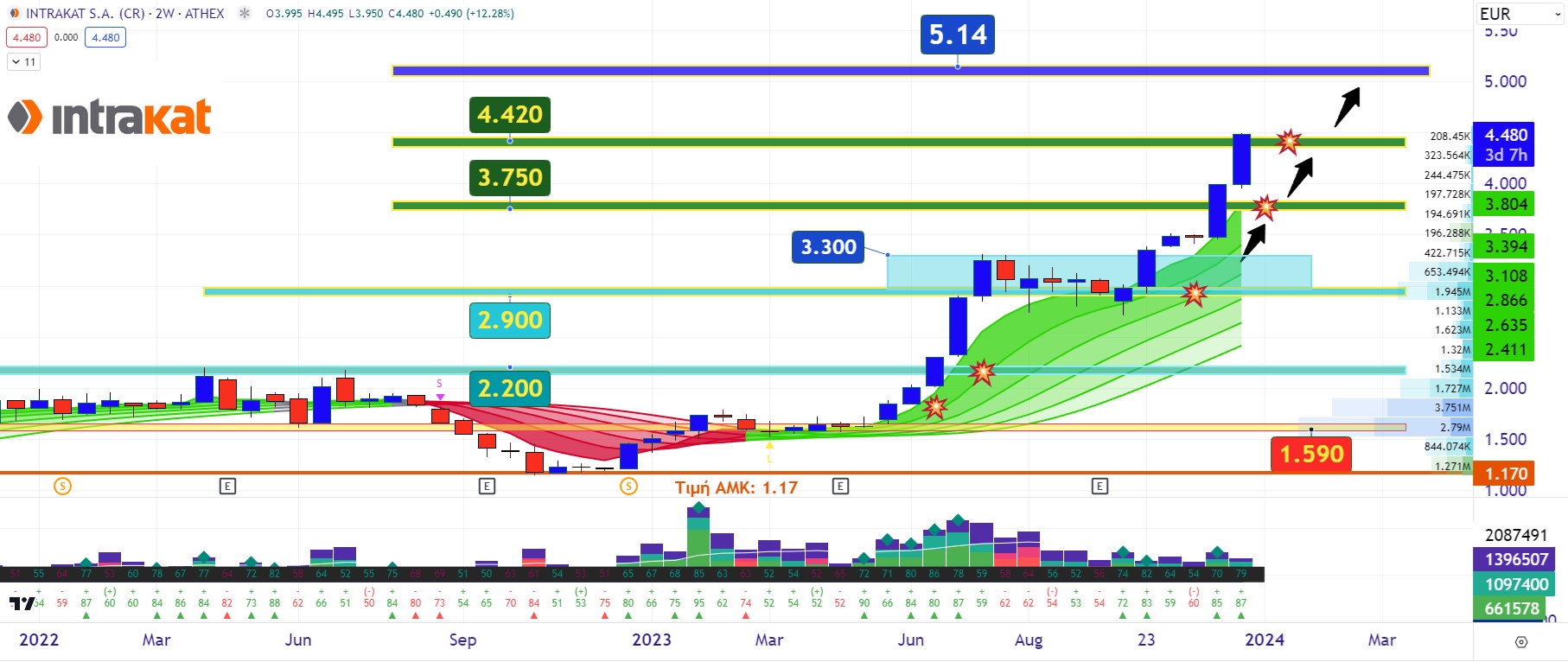
Task: Click the Sep label on the time axis
Action: click(x=462, y=640)
